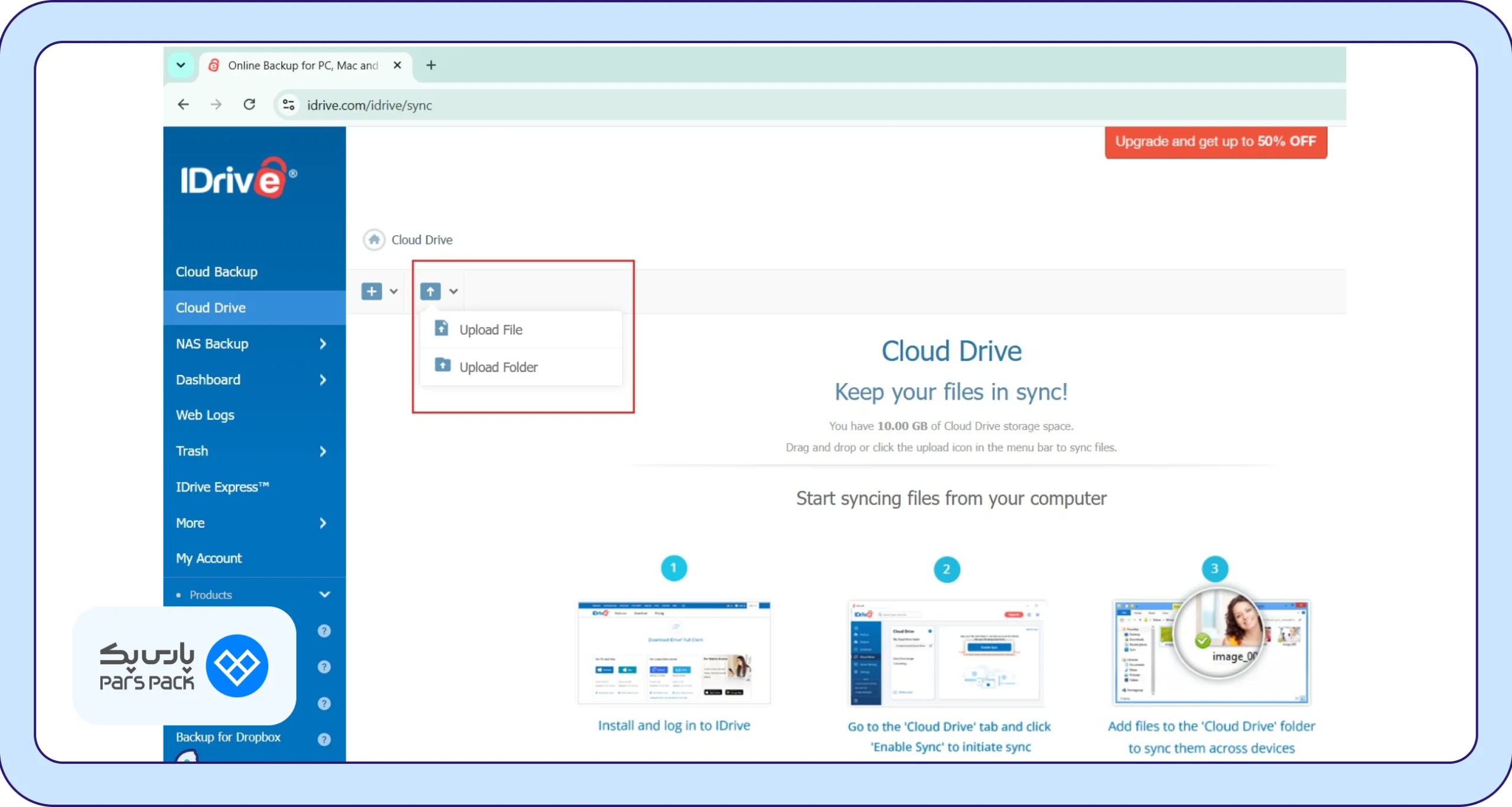Click the Start syncing files from your computer heading
Image resolution: width=1512 pixels, height=807 pixels.
point(951,498)
